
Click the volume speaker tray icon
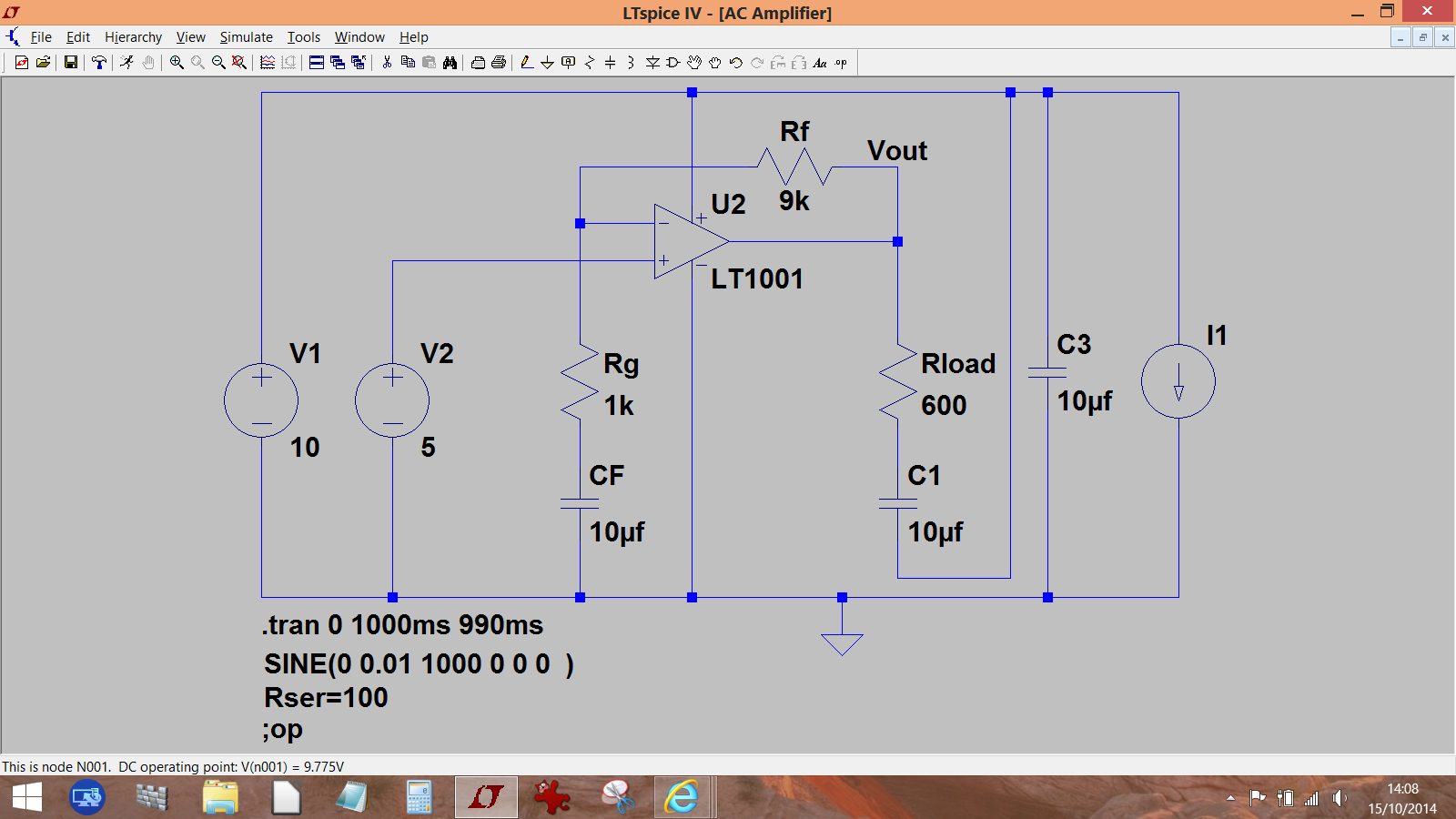[x=1340, y=798]
